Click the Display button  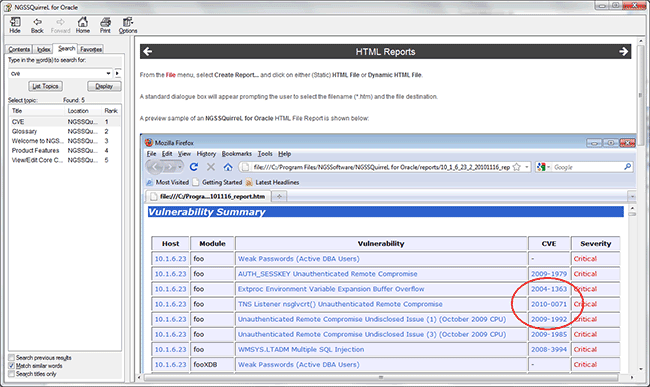coord(104,86)
